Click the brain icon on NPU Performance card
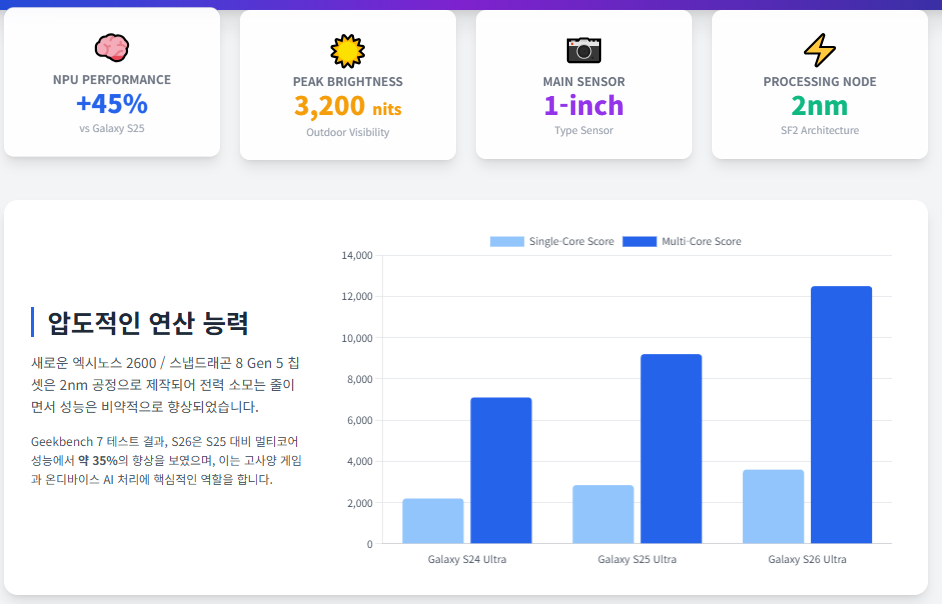942x604 pixels. coord(112,48)
